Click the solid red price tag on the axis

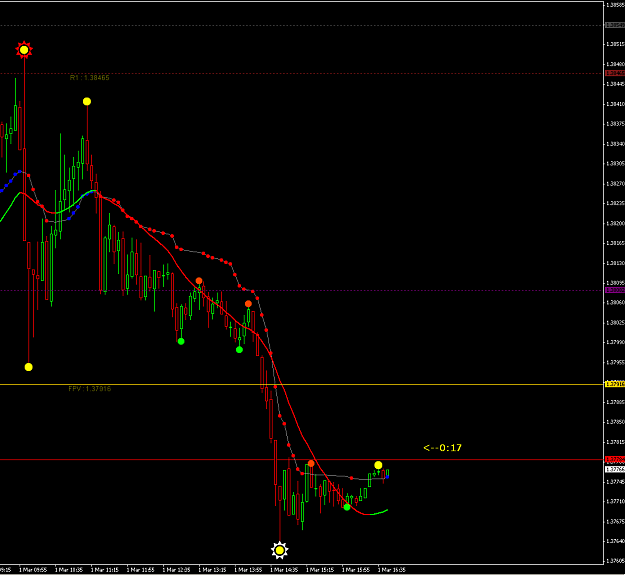tap(615, 459)
